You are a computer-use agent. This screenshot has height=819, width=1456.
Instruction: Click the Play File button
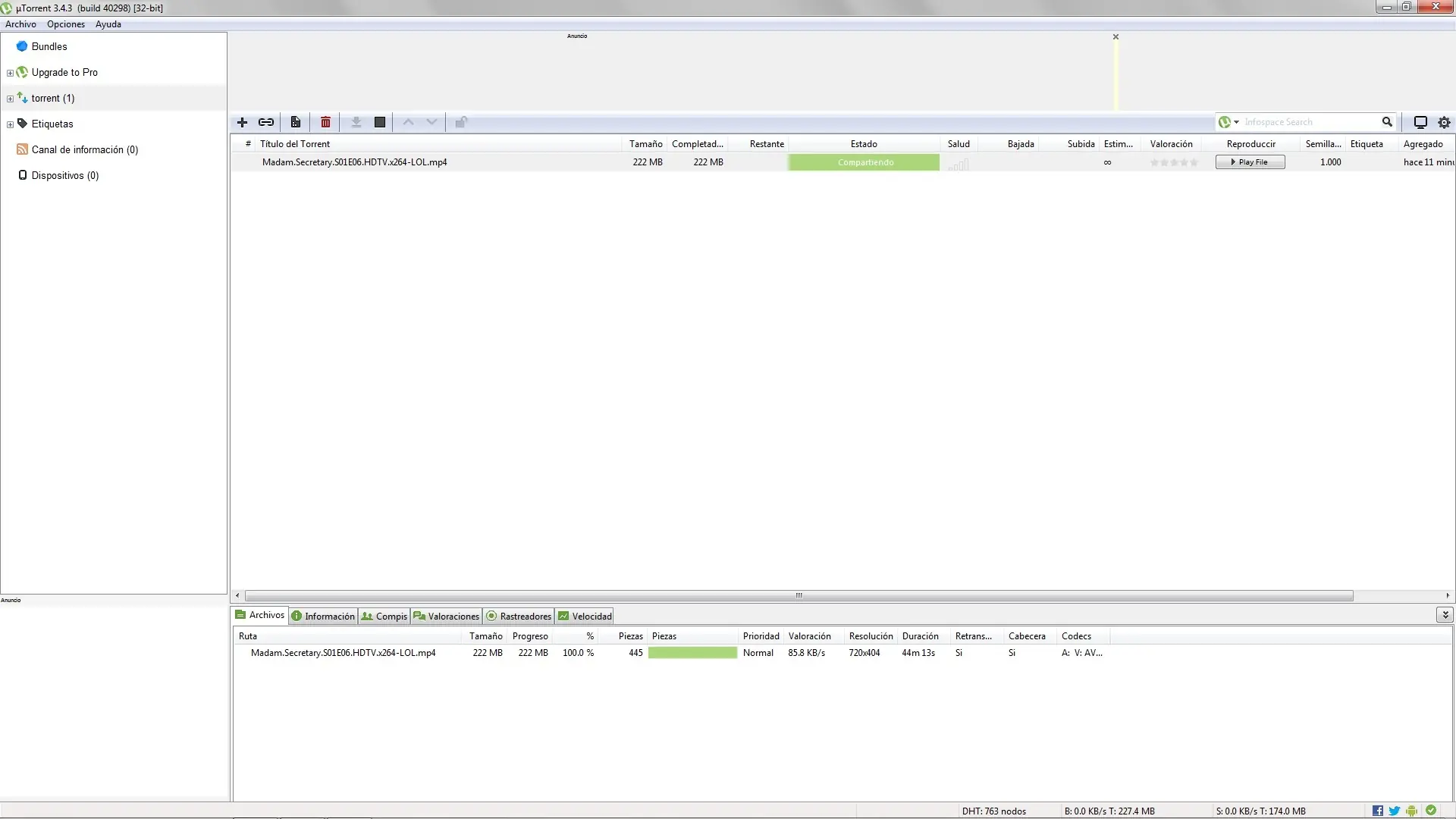(x=1250, y=162)
